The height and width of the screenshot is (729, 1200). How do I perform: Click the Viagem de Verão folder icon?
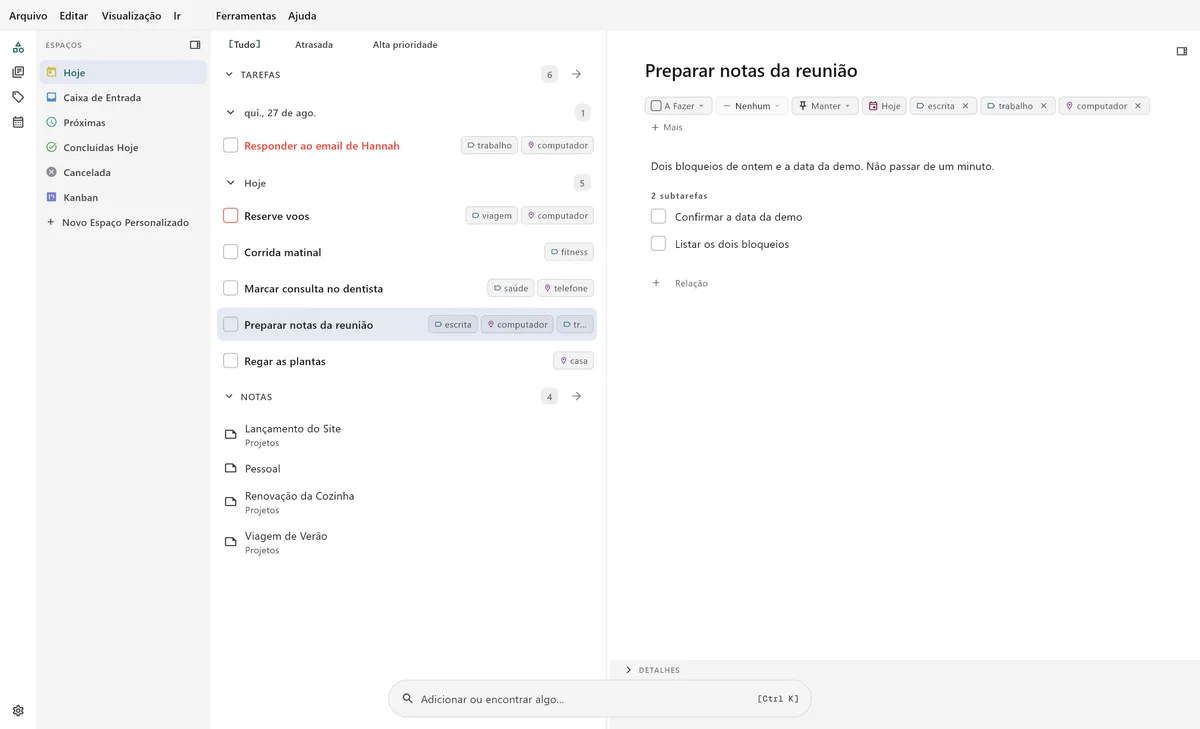[x=231, y=542]
